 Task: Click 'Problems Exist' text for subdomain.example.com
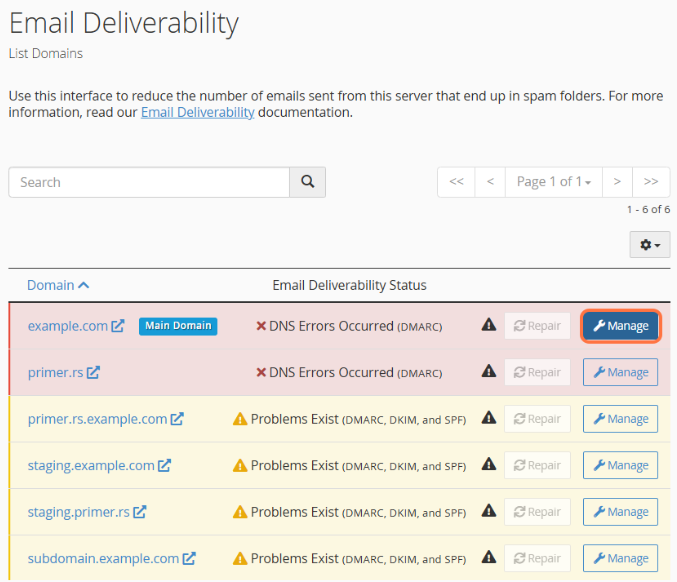294,558
